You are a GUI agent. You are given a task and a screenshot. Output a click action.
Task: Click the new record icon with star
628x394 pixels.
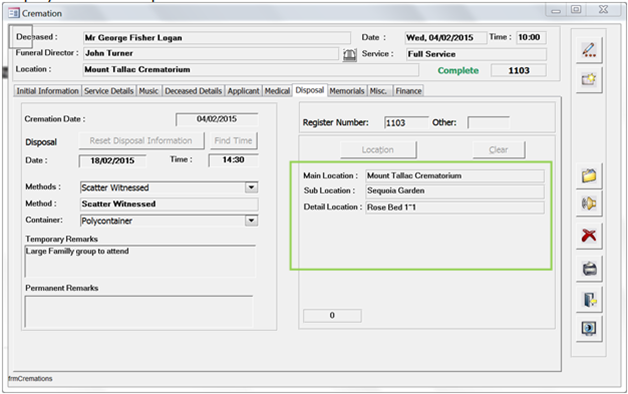coord(589,79)
